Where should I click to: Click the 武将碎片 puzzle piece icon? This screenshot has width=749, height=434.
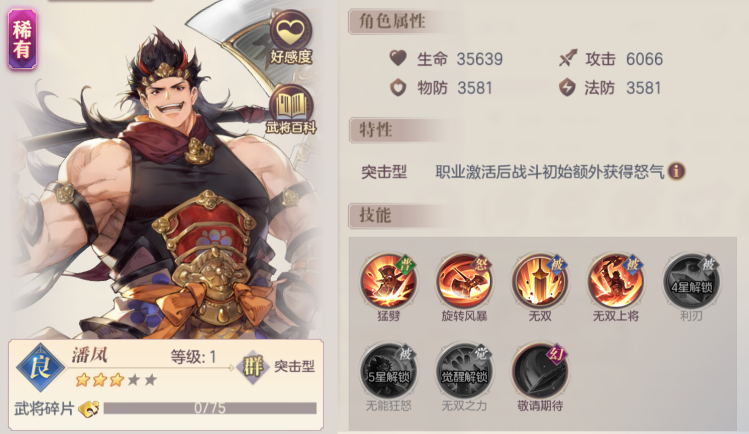pos(89,409)
